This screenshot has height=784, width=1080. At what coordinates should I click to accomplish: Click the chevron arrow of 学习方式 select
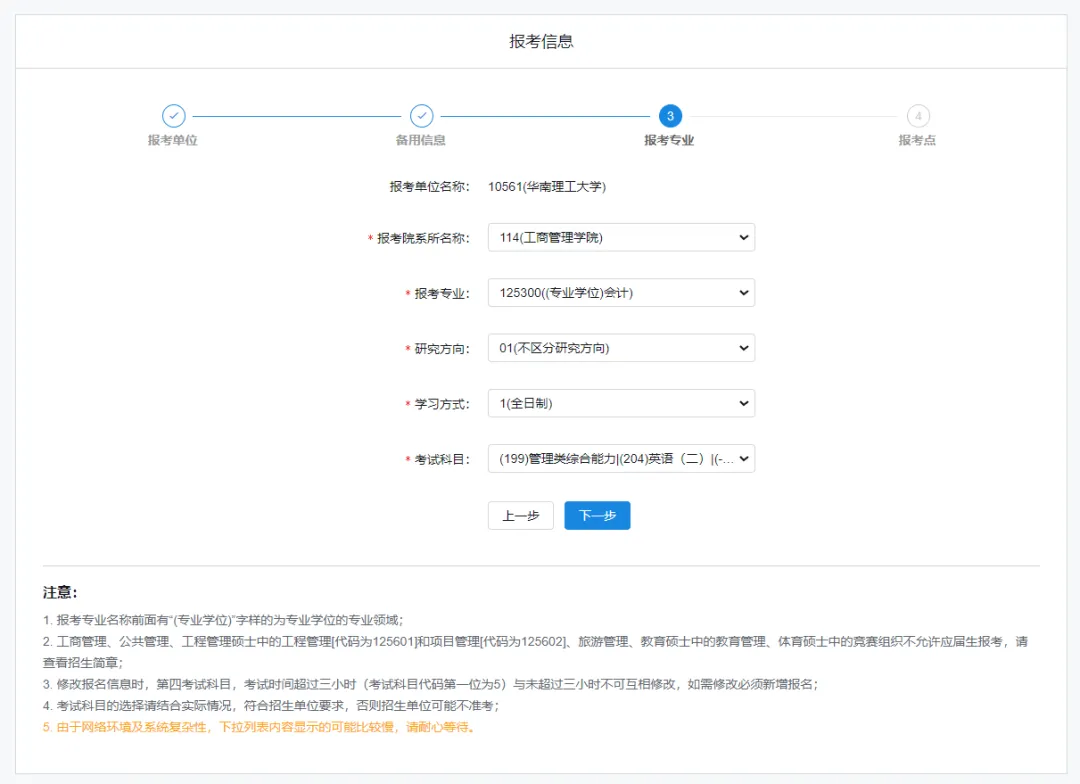744,403
